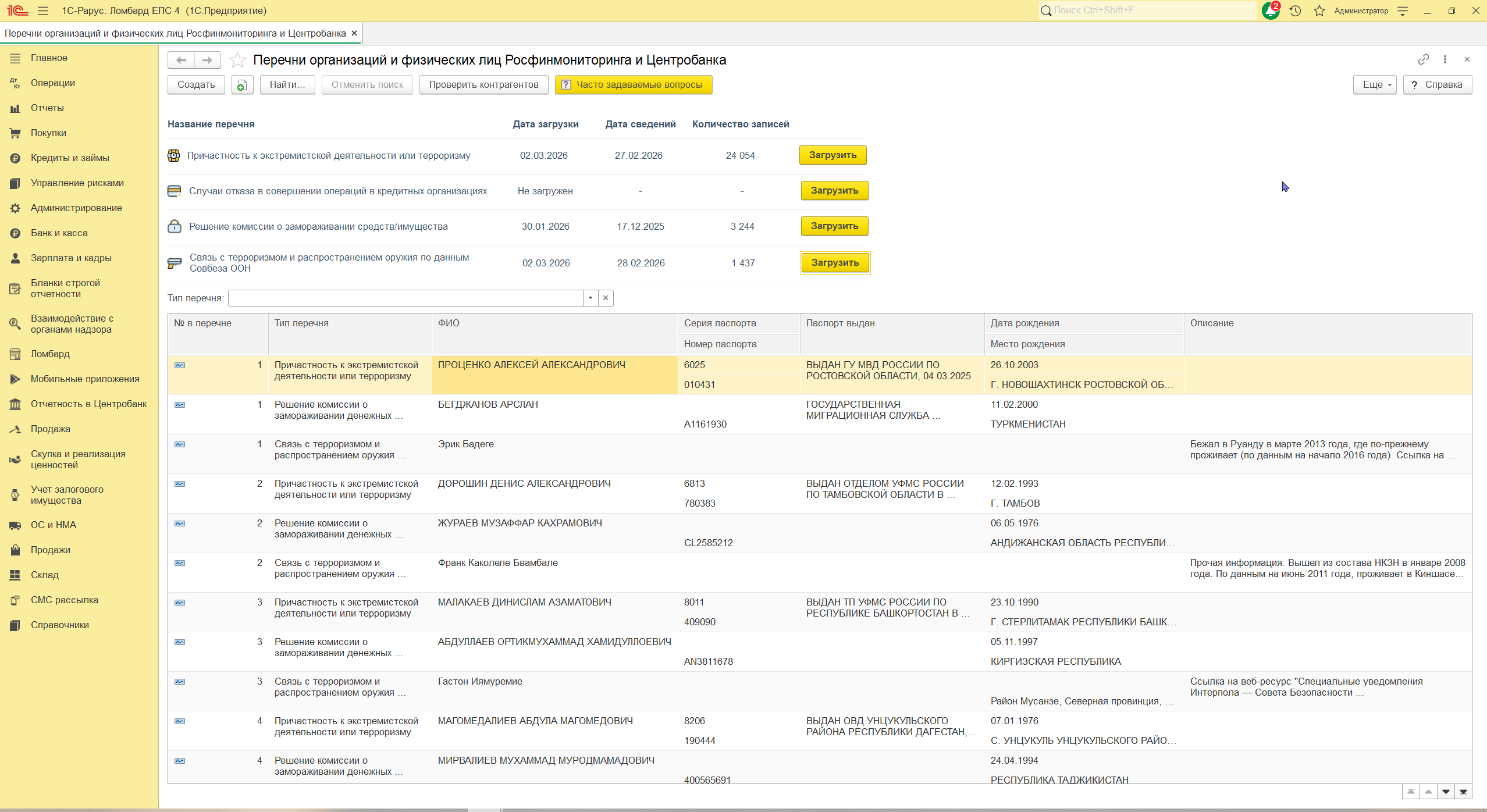Image resolution: width=1487 pixels, height=812 pixels.
Task: Open the history clock icon
Action: (1295, 10)
